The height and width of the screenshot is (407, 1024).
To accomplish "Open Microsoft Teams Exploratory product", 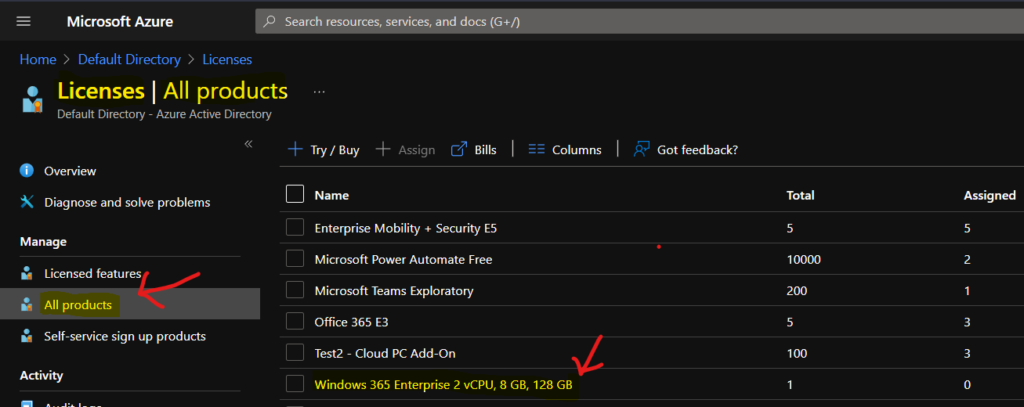I will click(394, 291).
